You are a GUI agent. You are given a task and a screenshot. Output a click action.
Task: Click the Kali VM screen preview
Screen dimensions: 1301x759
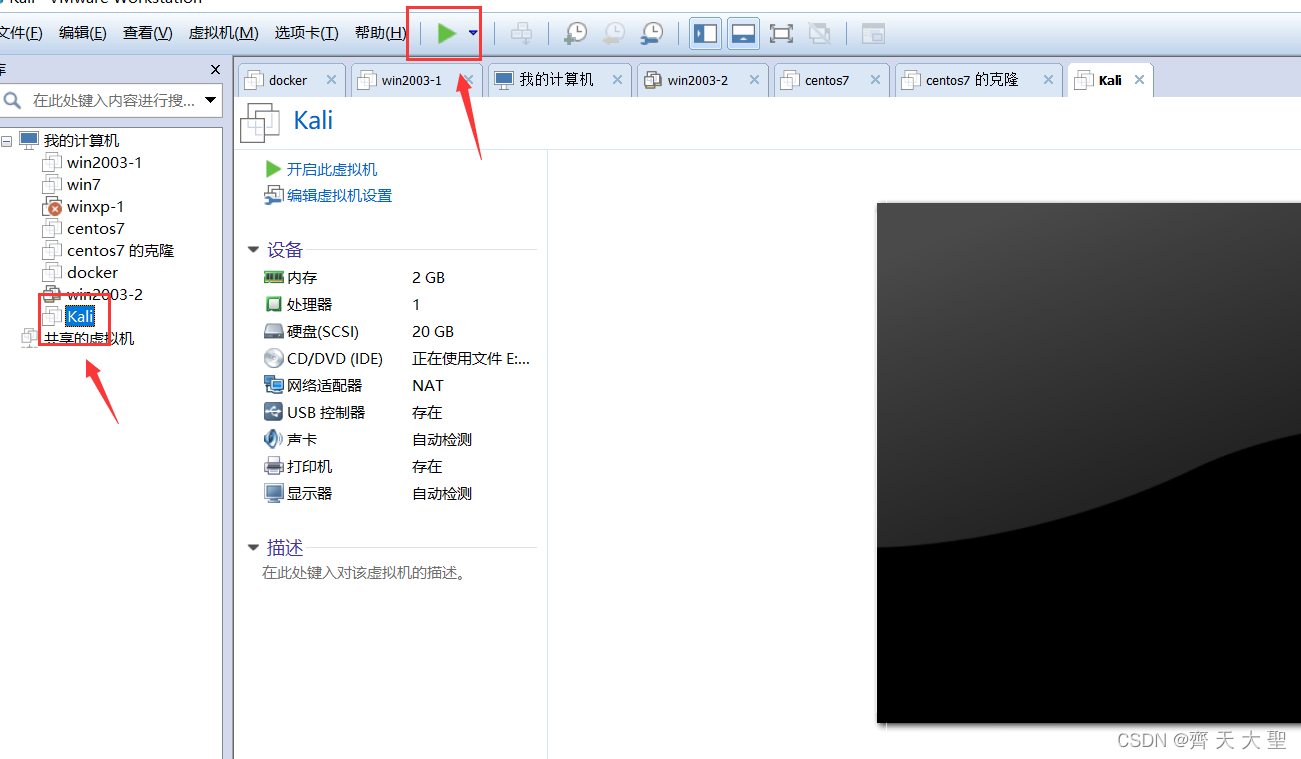[x=1089, y=462]
